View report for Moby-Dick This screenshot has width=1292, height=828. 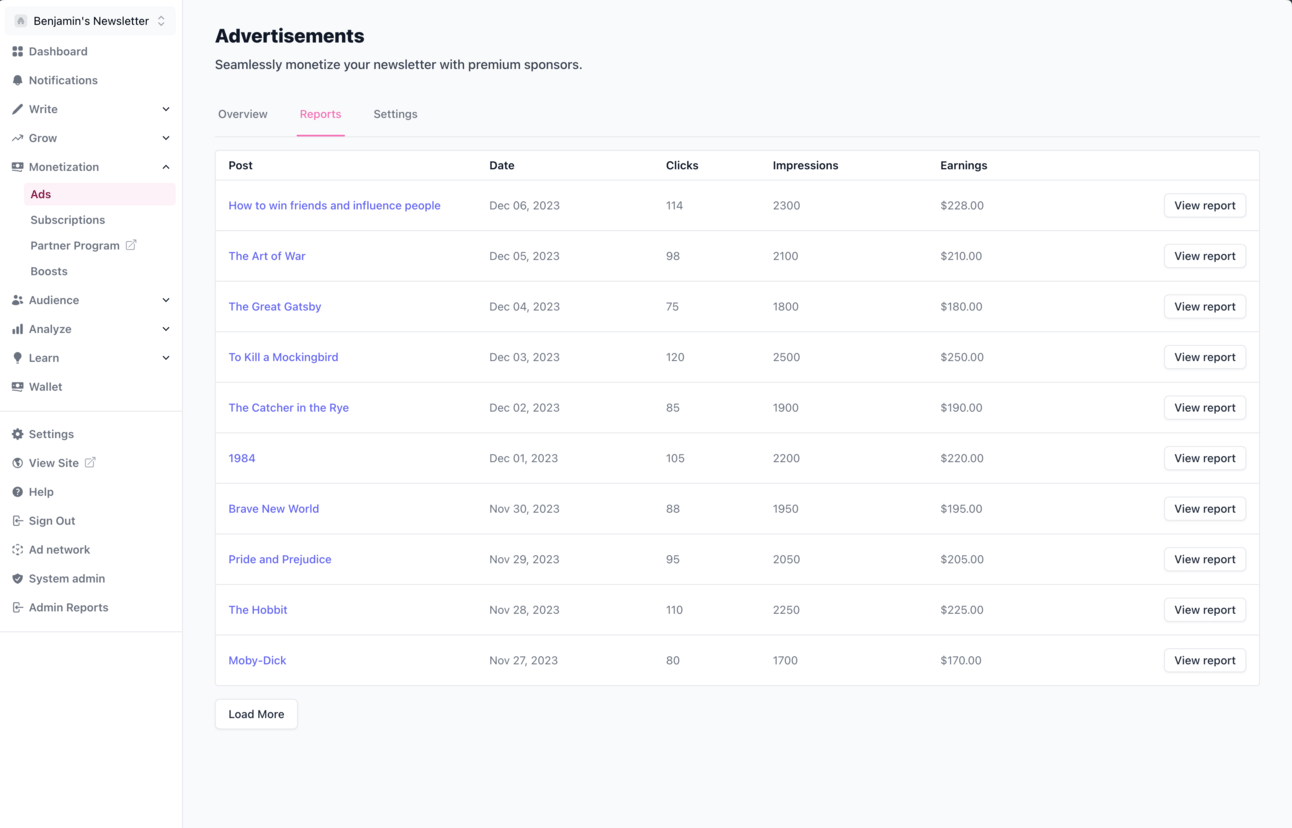1205,660
